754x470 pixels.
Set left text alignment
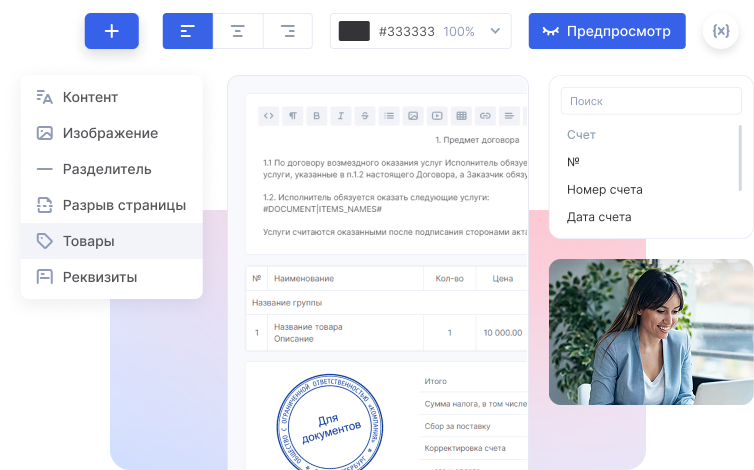point(188,31)
